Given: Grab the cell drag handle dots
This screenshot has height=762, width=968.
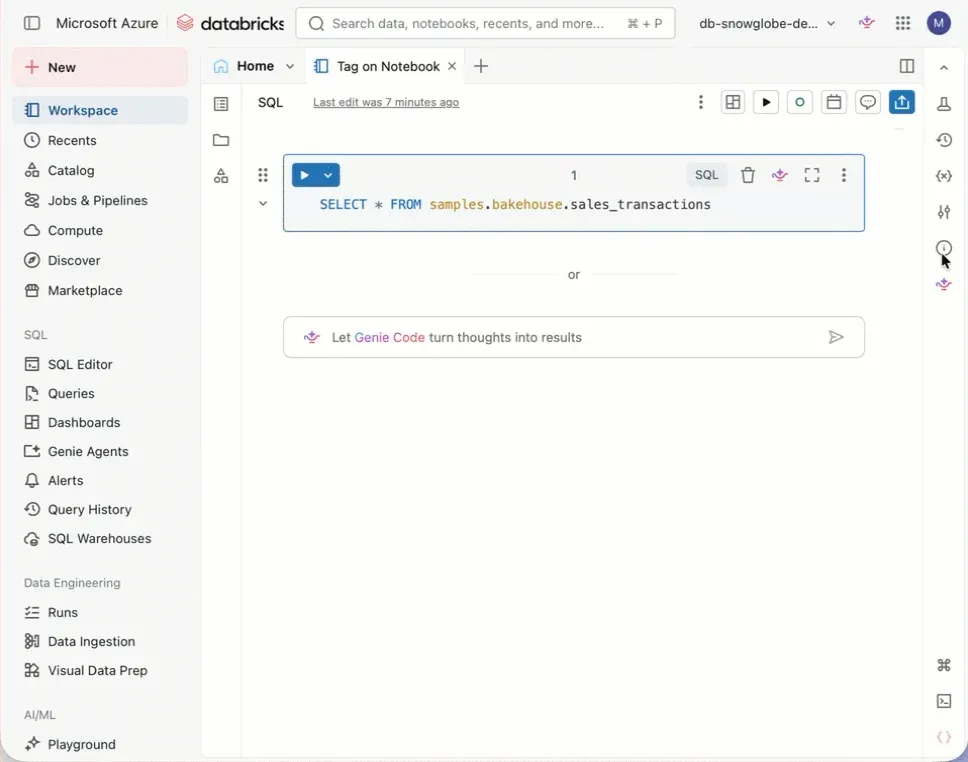Looking at the screenshot, I should click(x=263, y=175).
